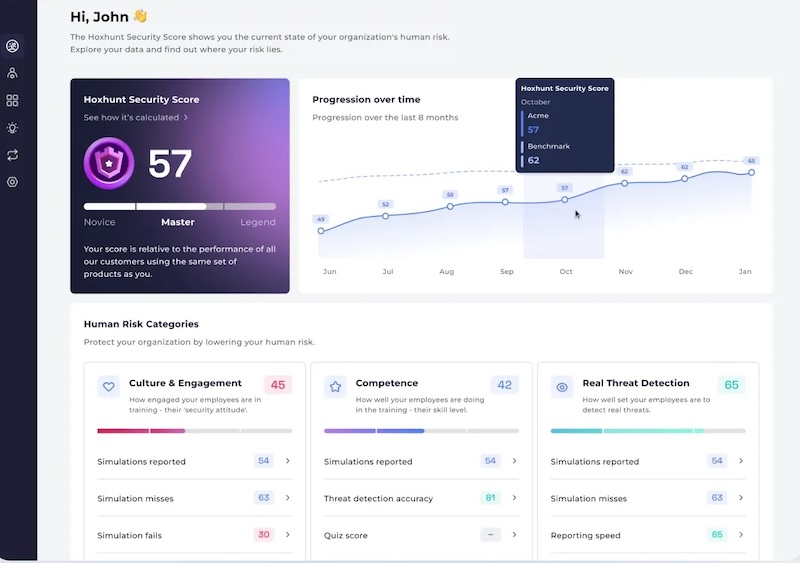The image size is (800, 563).
Task: Click the Benchmark value 62 in tooltip
Action: pyautogui.click(x=534, y=160)
